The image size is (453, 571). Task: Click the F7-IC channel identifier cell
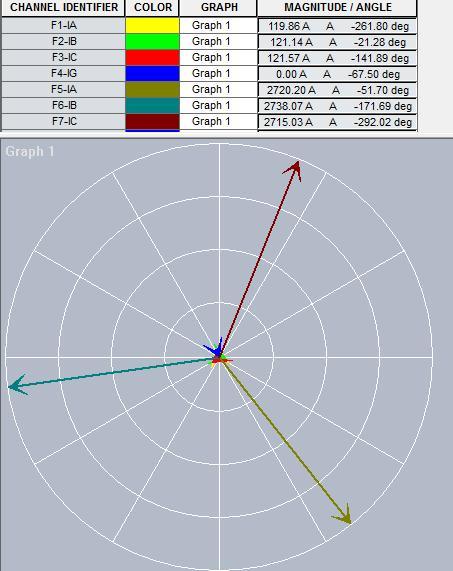pos(64,121)
